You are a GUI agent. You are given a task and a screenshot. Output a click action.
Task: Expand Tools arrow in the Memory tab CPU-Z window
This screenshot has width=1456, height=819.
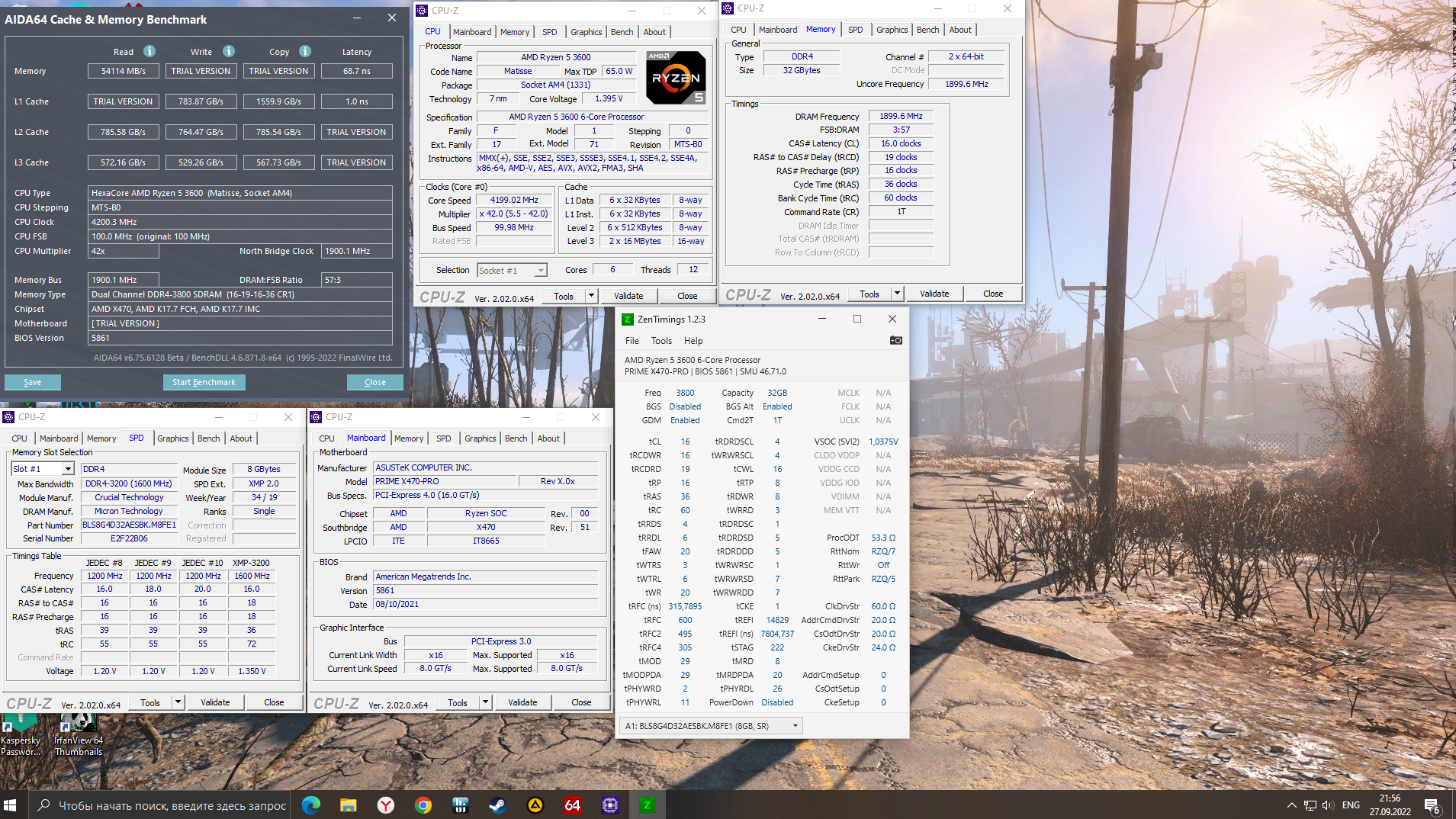point(897,294)
